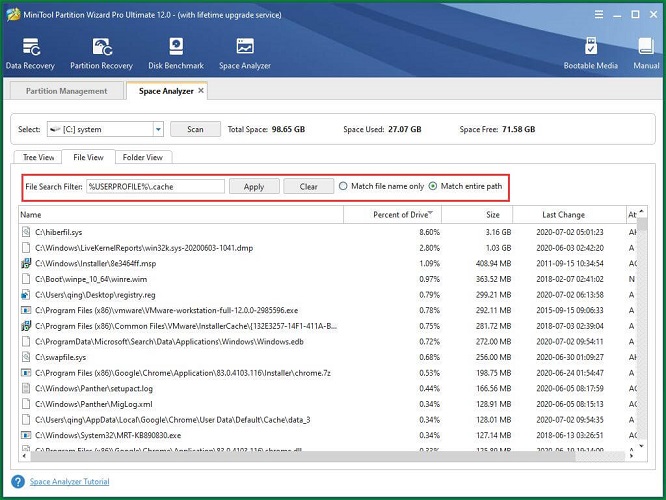Image resolution: width=666 pixels, height=500 pixels.
Task: Click the 272.00 MB size value
Action: [x=494, y=342]
